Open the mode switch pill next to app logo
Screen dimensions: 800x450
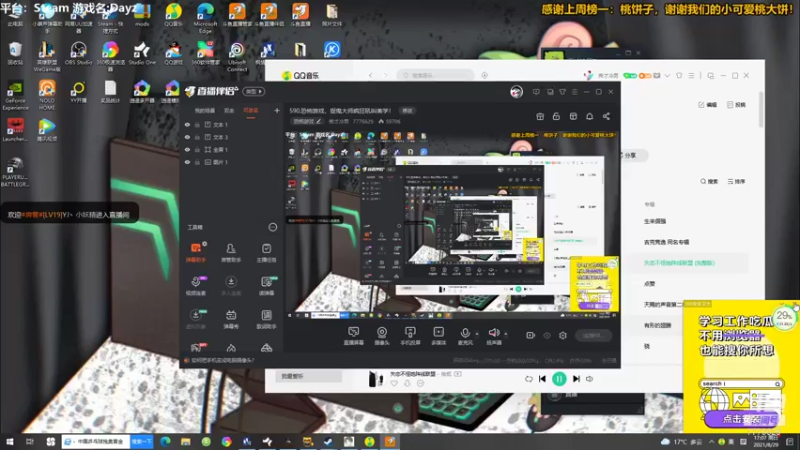click(254, 91)
